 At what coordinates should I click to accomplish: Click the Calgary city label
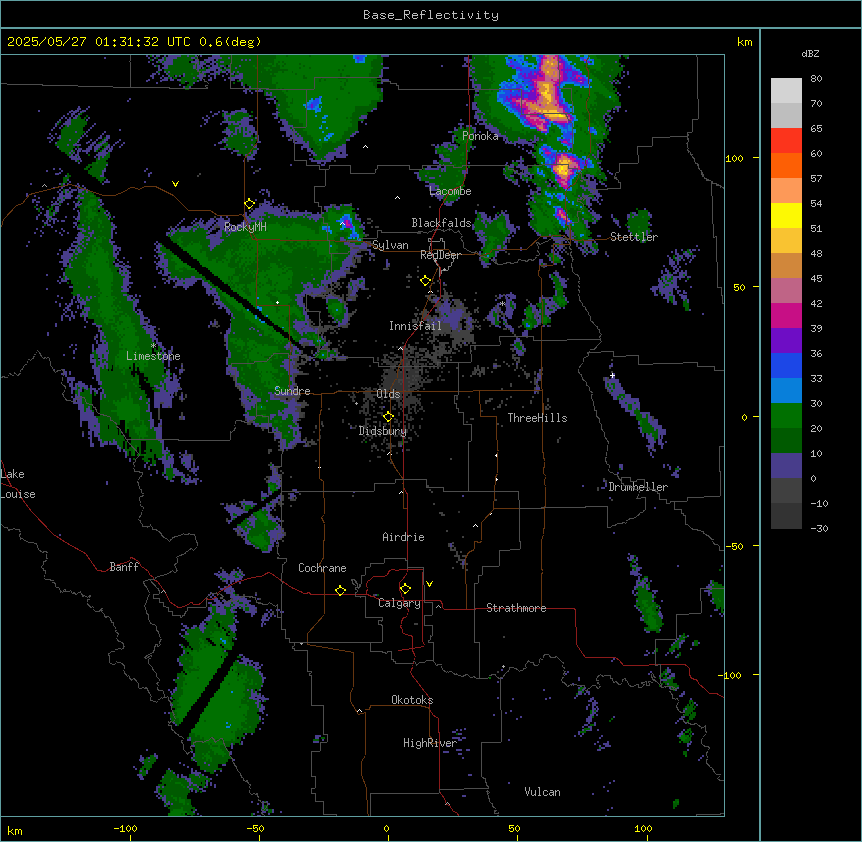[x=400, y=603]
